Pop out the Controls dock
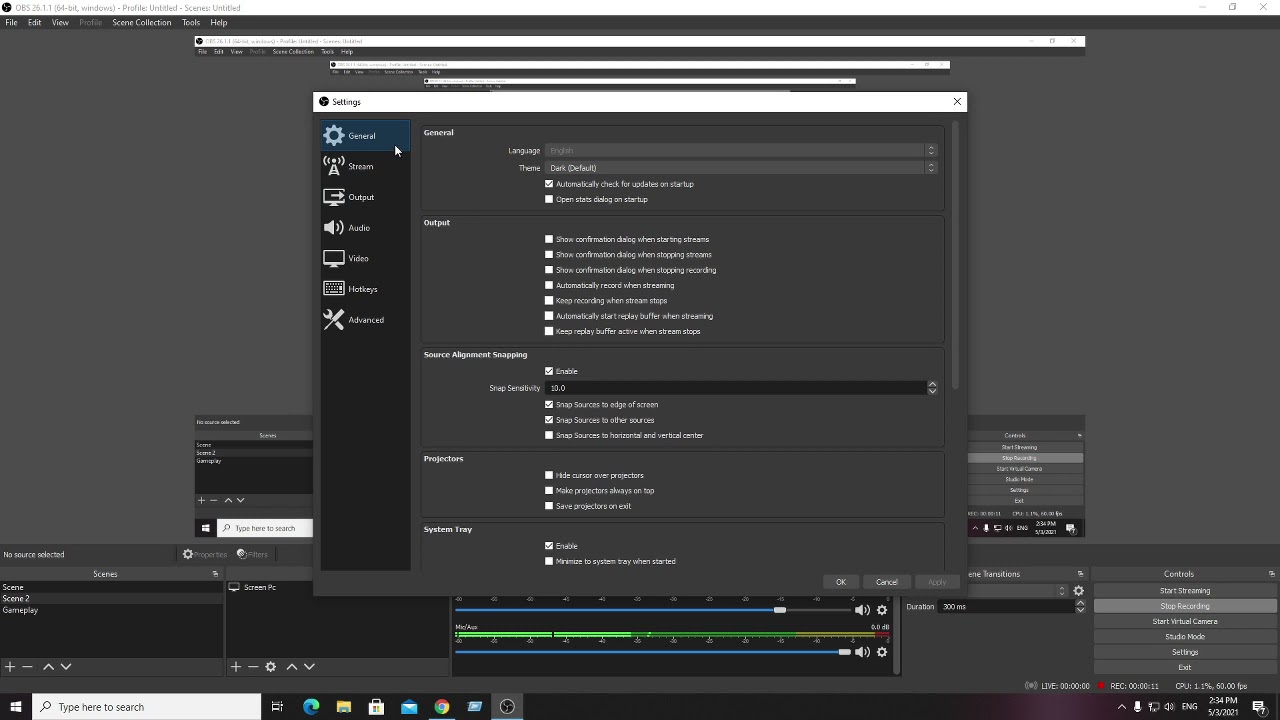Screen dimensions: 1280x720 tap(1271, 574)
